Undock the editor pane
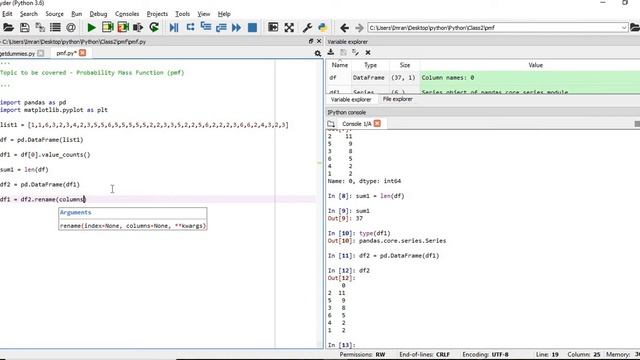640x360 pixels. point(311,41)
